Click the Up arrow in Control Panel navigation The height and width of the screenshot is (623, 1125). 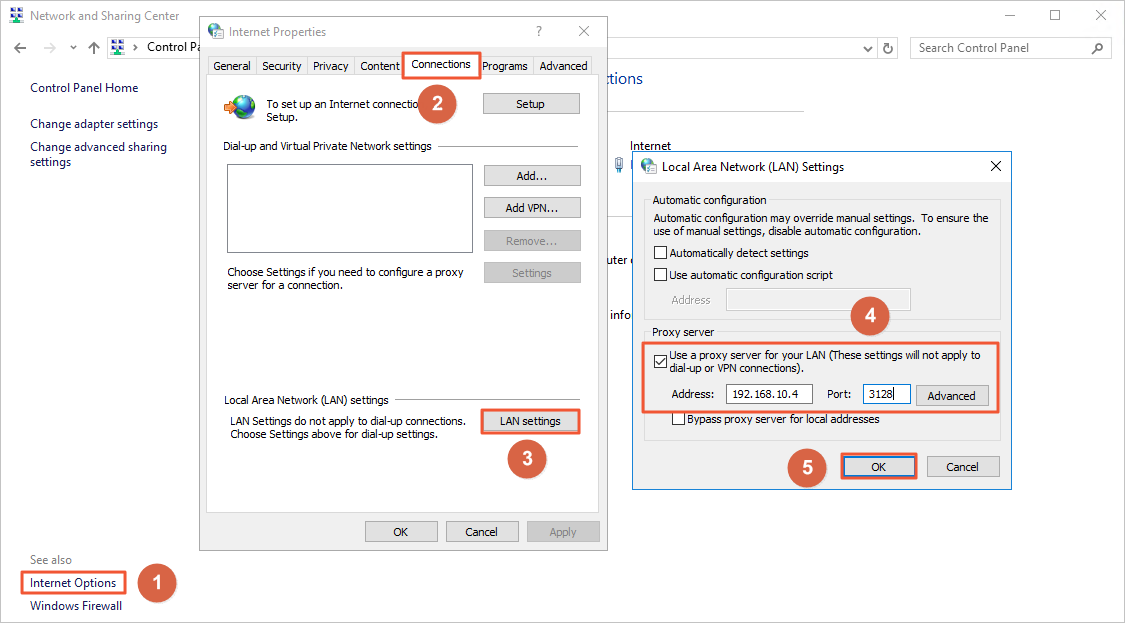tap(93, 48)
